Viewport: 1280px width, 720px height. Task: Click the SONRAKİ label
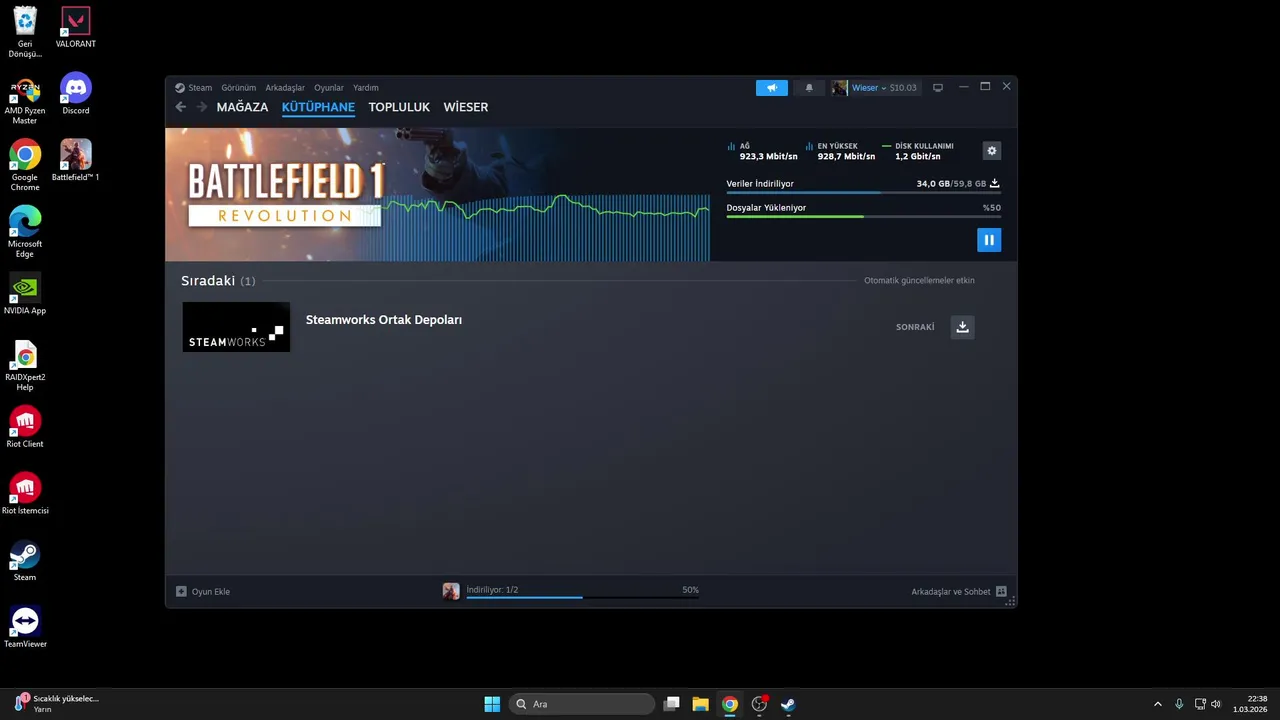pyautogui.click(x=915, y=327)
